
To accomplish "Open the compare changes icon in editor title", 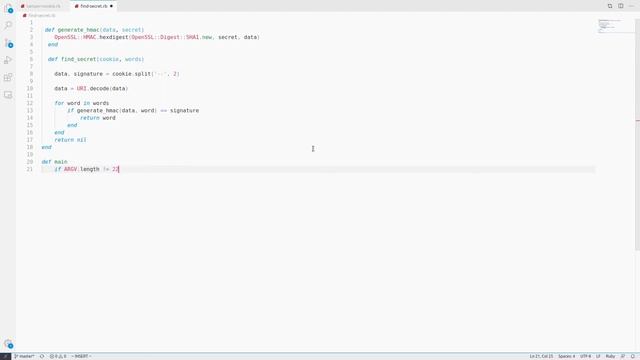I will (x=610, y=6).
